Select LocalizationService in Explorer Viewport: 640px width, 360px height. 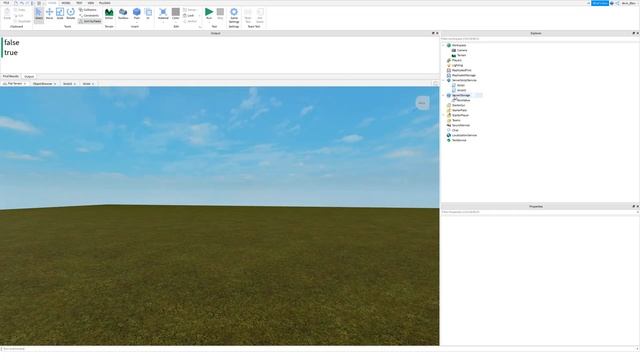[x=464, y=135]
